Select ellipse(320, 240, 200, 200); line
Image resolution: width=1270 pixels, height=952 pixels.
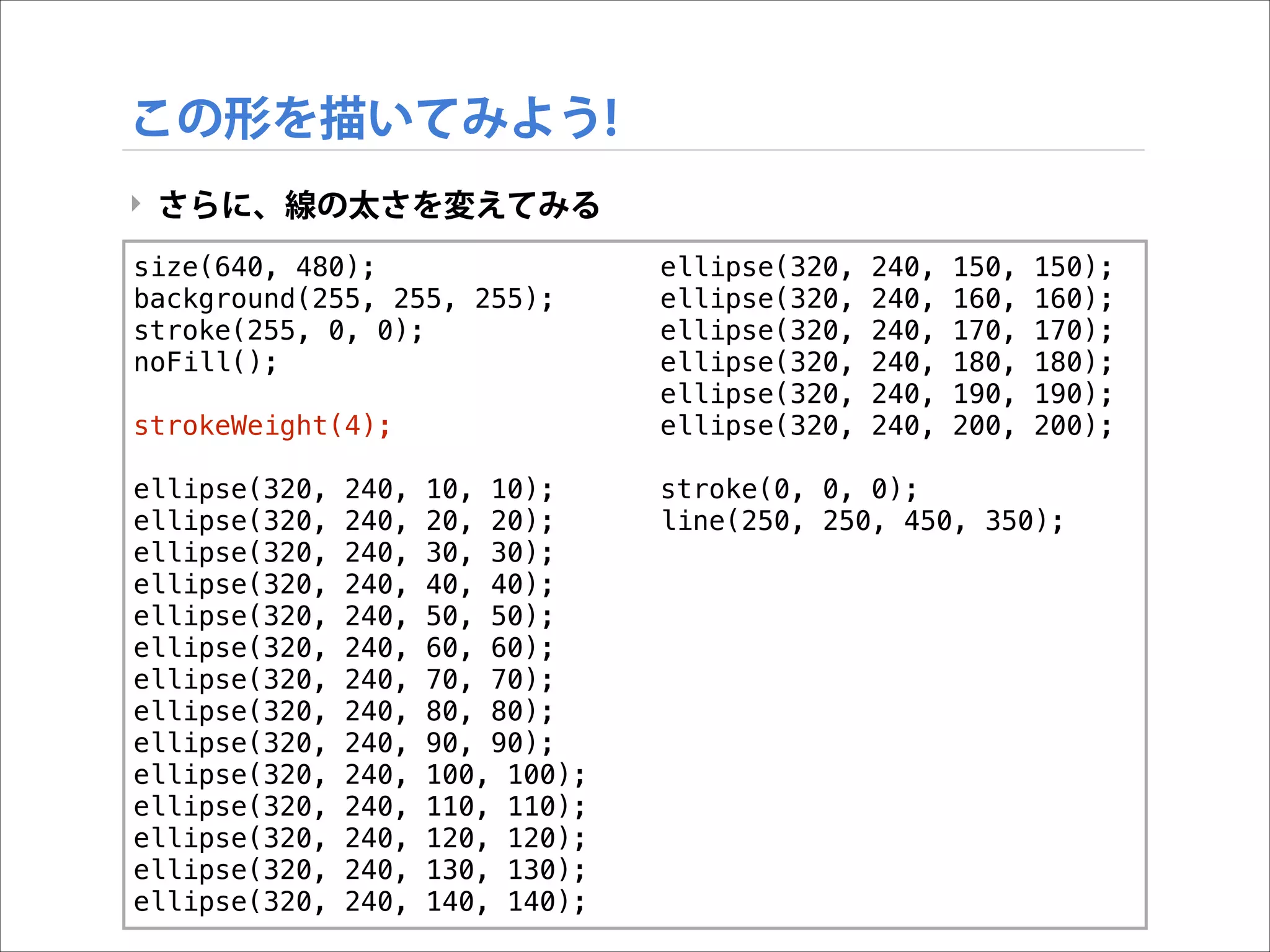click(886, 426)
